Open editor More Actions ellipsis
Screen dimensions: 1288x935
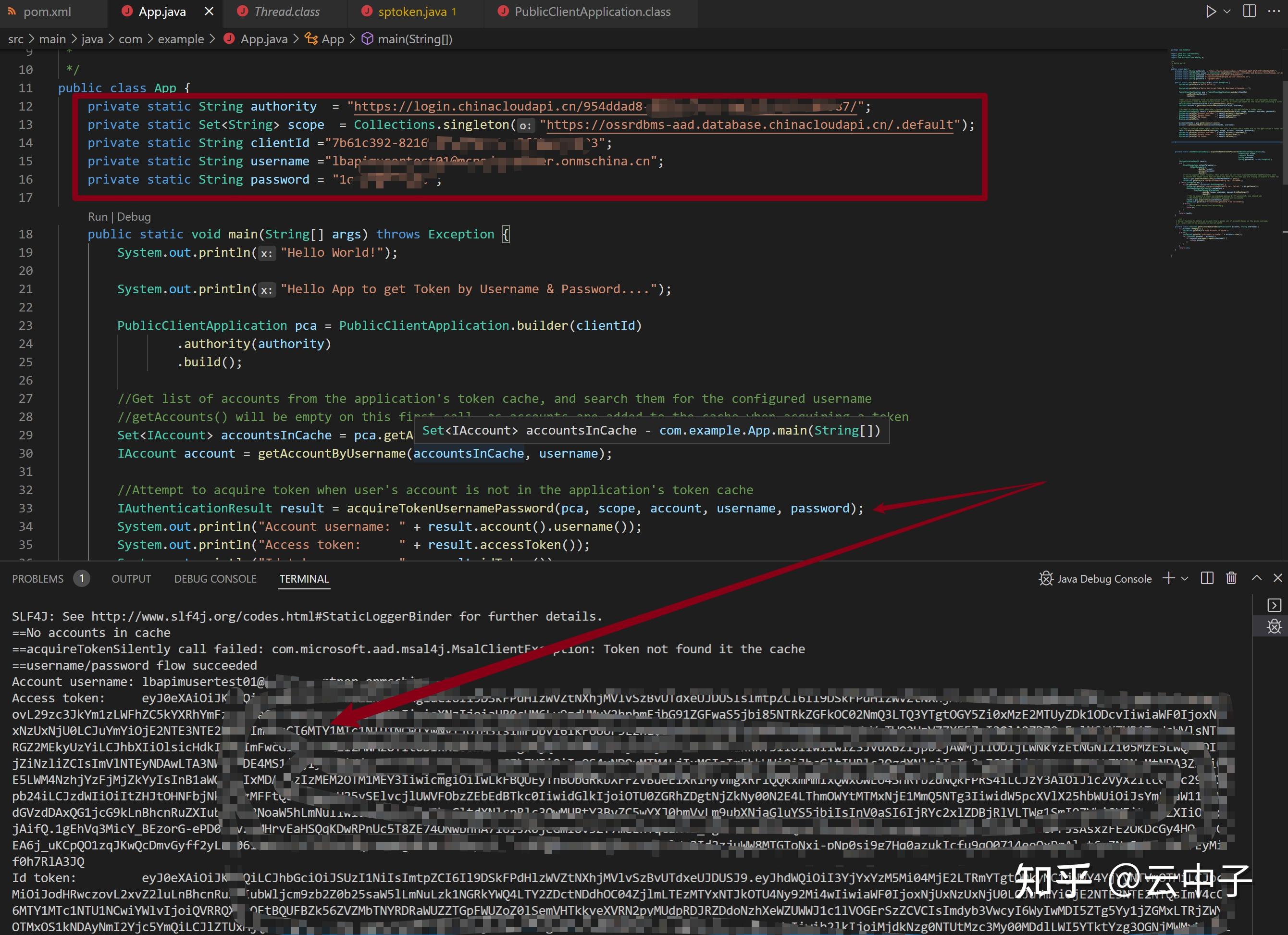(x=1275, y=12)
